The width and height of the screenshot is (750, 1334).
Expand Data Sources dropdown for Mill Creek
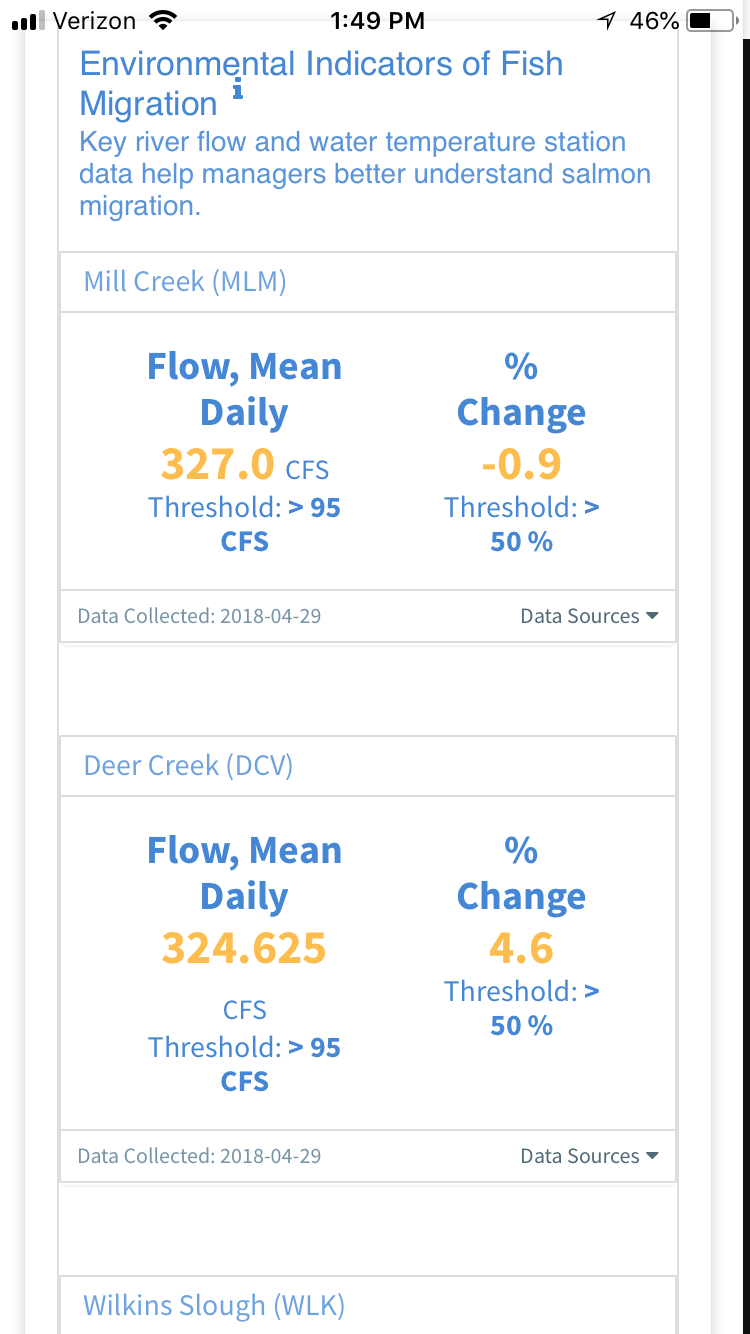pyautogui.click(x=589, y=616)
